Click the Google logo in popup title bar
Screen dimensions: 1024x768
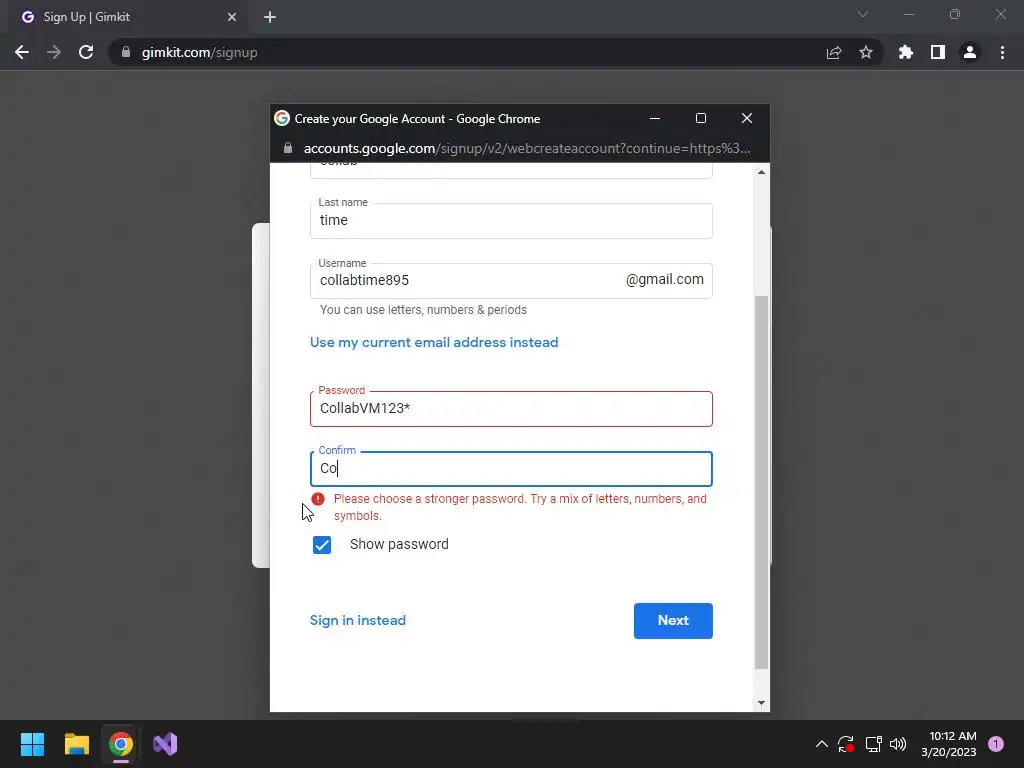pos(282,118)
